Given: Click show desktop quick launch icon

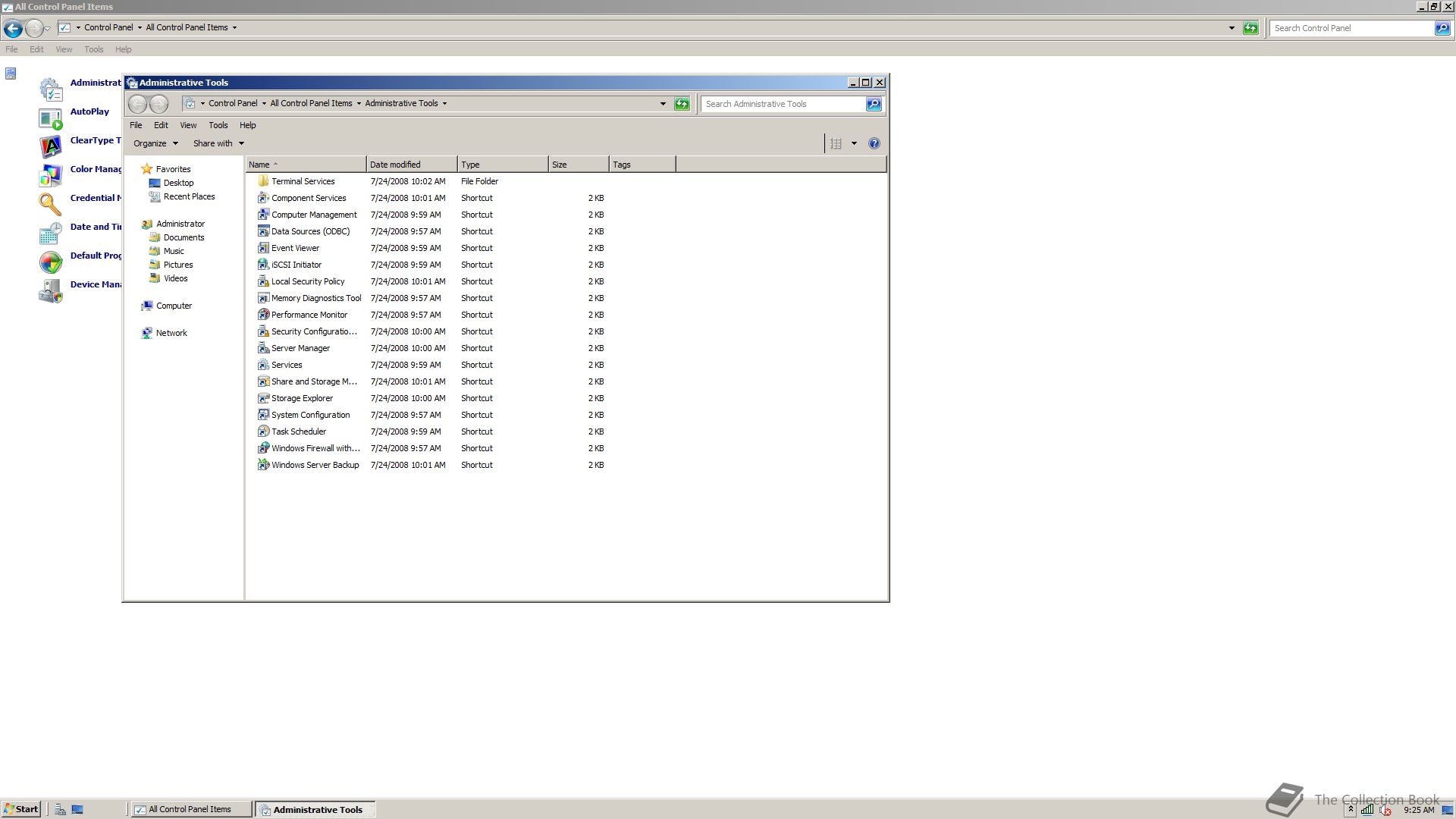Looking at the screenshot, I should click(x=77, y=809).
